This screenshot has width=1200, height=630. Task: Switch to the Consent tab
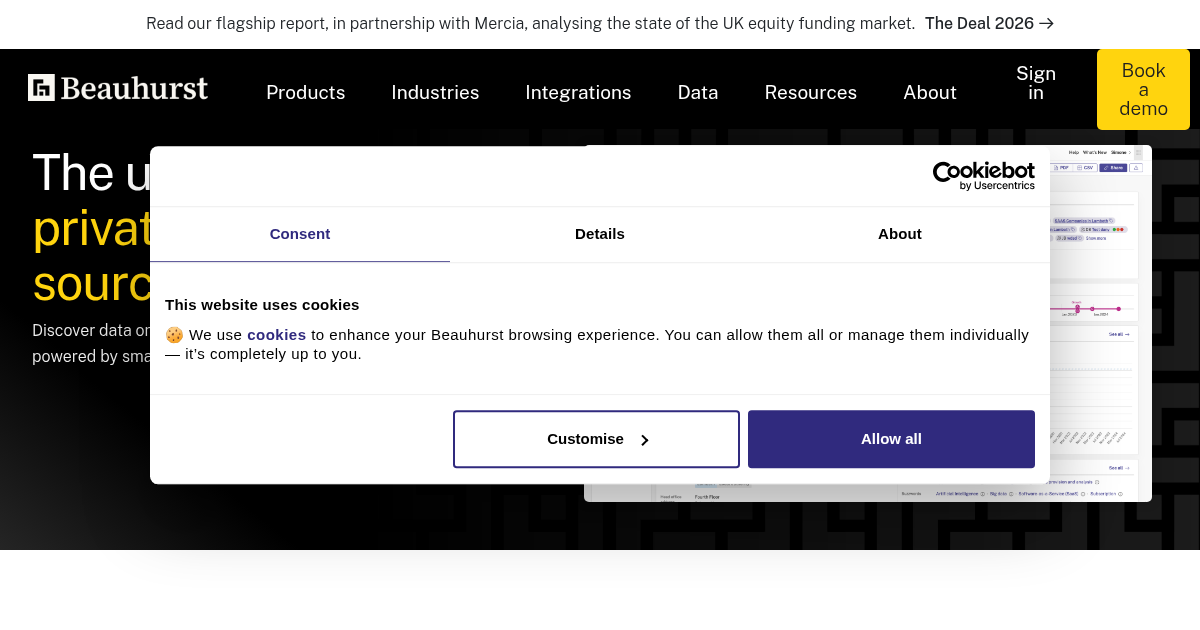click(x=300, y=234)
